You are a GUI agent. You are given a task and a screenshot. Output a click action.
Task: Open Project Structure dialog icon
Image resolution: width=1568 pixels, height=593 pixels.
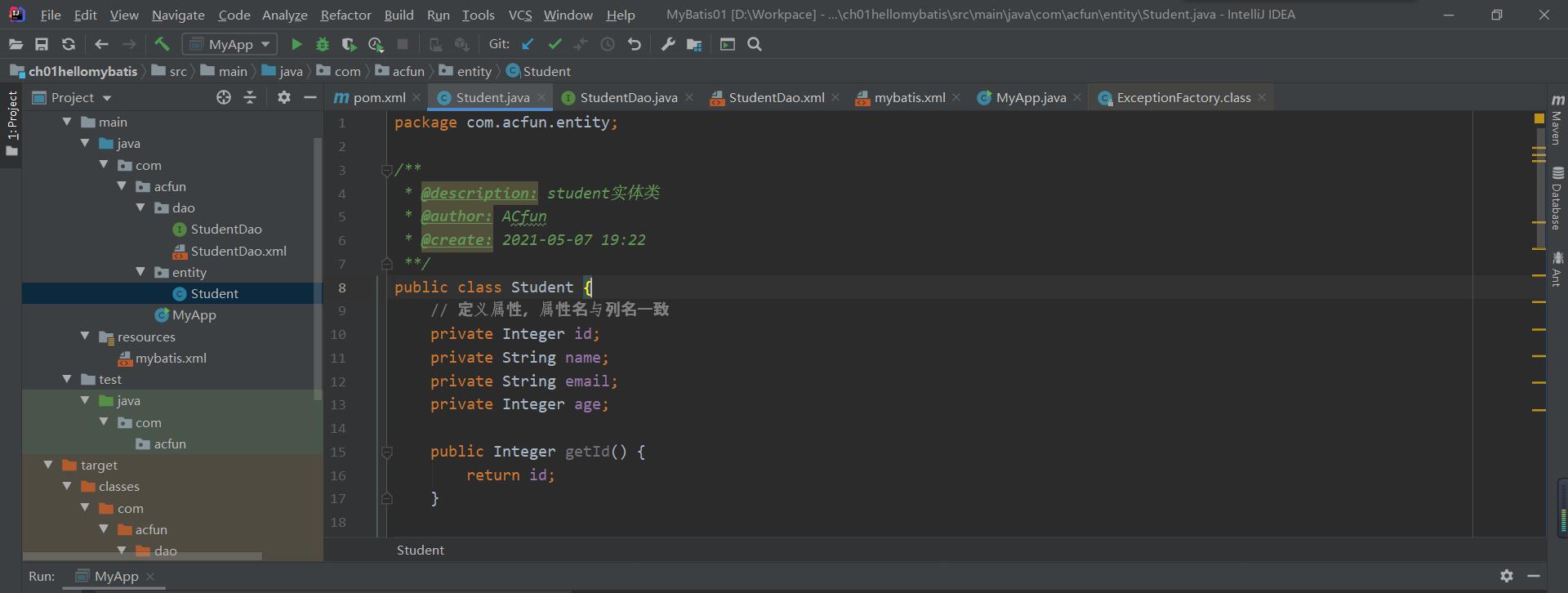[x=694, y=44]
